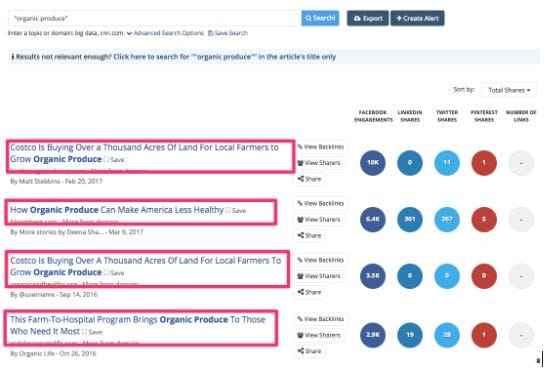
Task: Click Twitter shares circle showing 267
Action: [447, 219]
